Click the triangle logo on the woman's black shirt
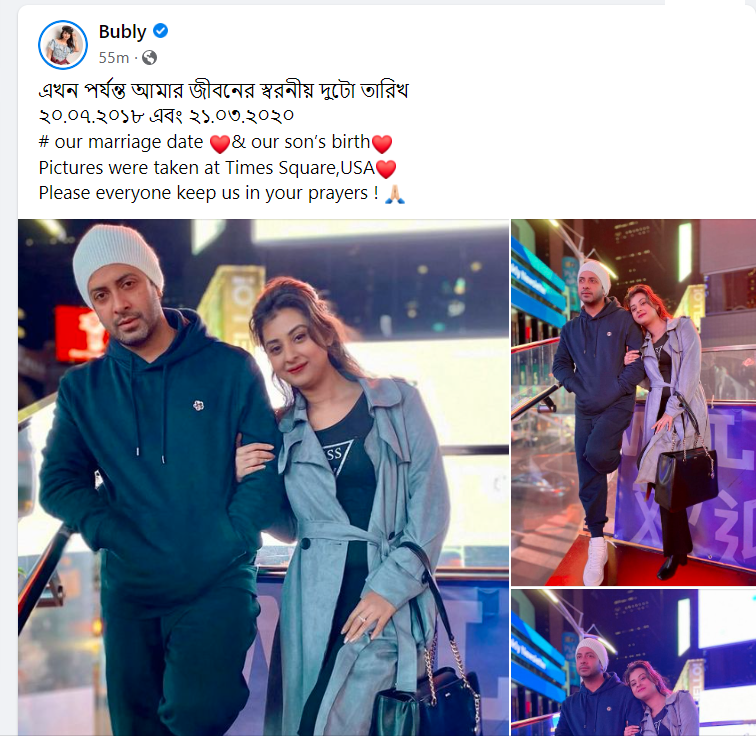Screen dimensions: 756x736 [337, 454]
